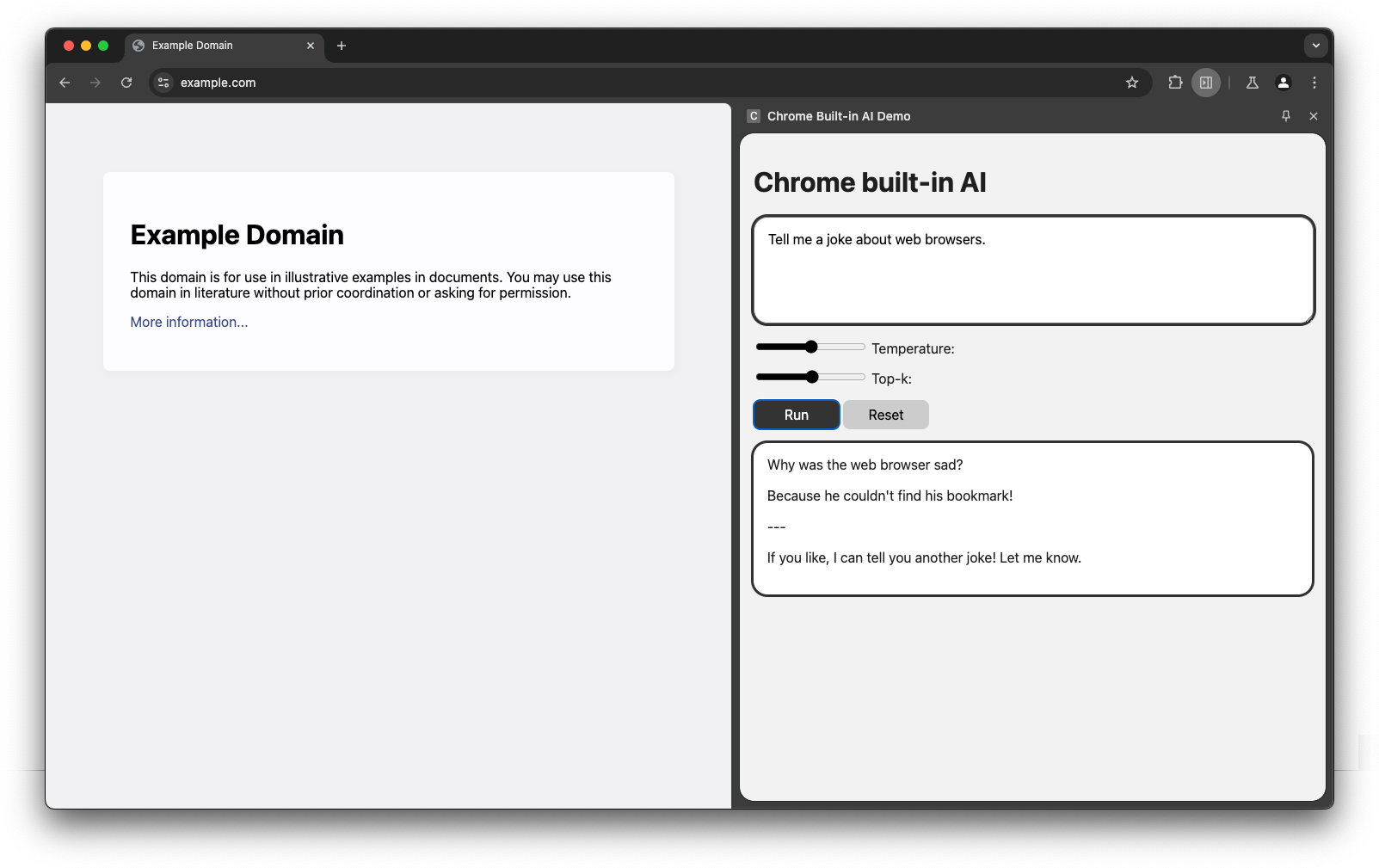Screen dimensions: 1379x868
Task: Click the 'Chrome Built-in AI Demo' panel title
Action: (x=839, y=116)
